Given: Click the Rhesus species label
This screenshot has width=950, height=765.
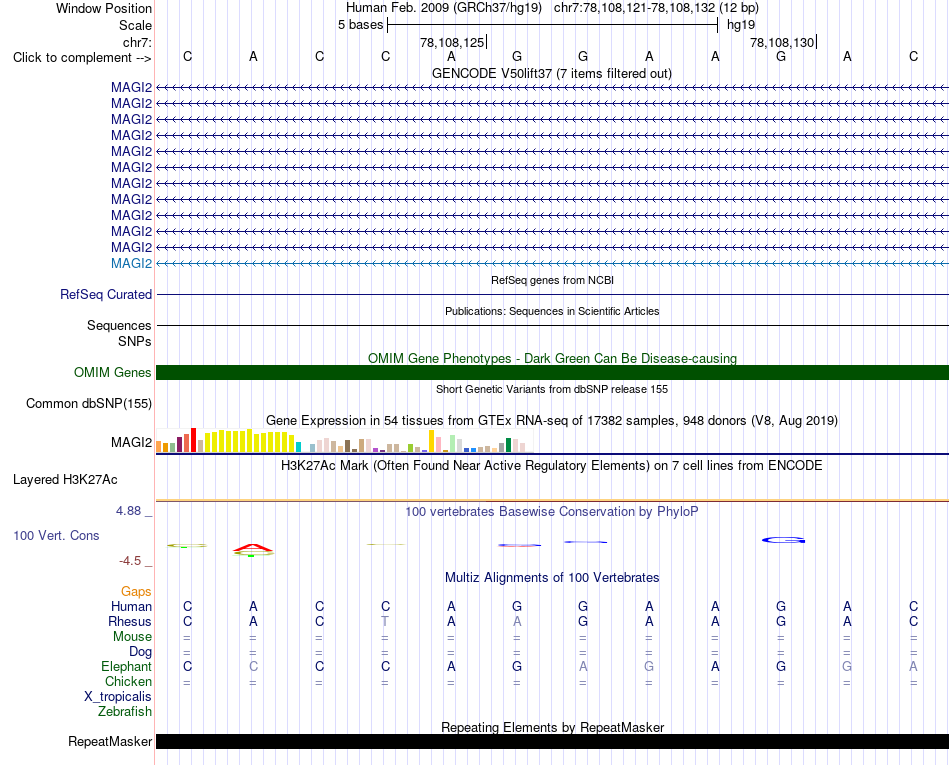Looking at the screenshot, I should click(x=130, y=621).
